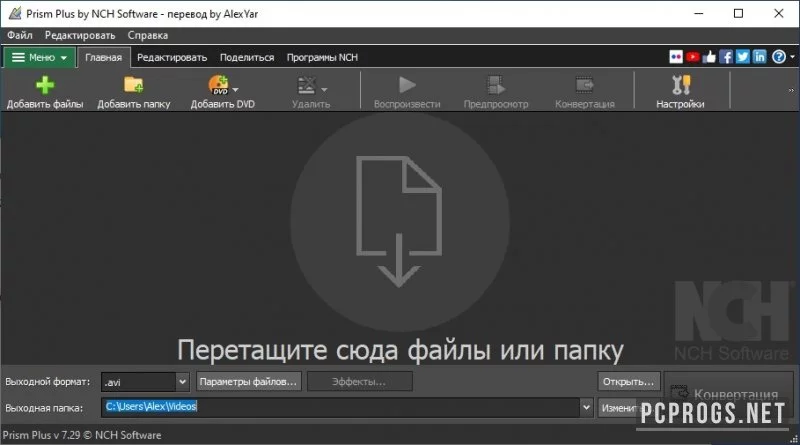Viewport: 800px width, 445px height.
Task: Open Настройки tools icon
Action: coord(681,85)
